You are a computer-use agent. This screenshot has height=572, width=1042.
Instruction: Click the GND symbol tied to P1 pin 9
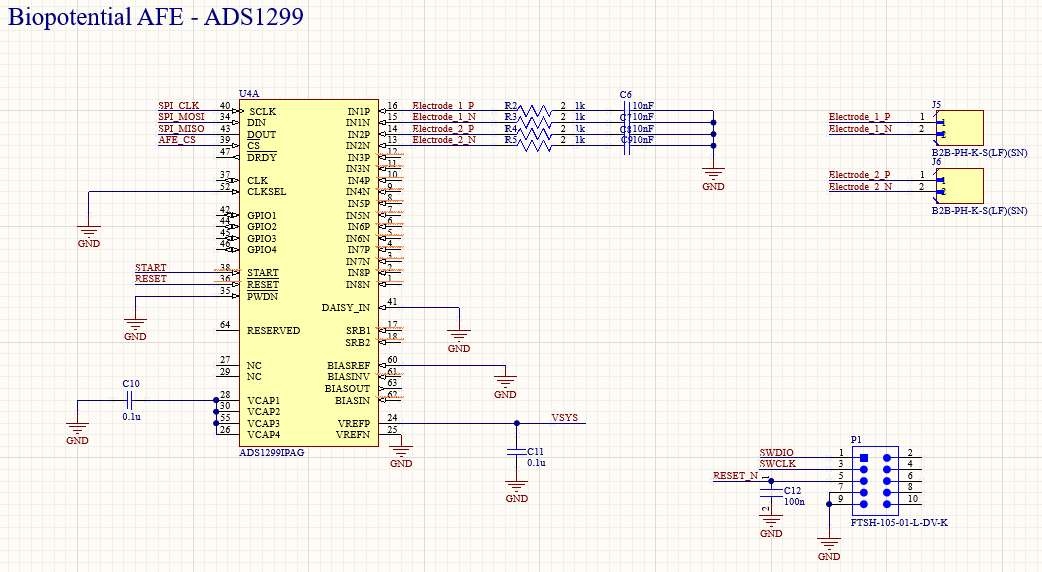click(829, 549)
